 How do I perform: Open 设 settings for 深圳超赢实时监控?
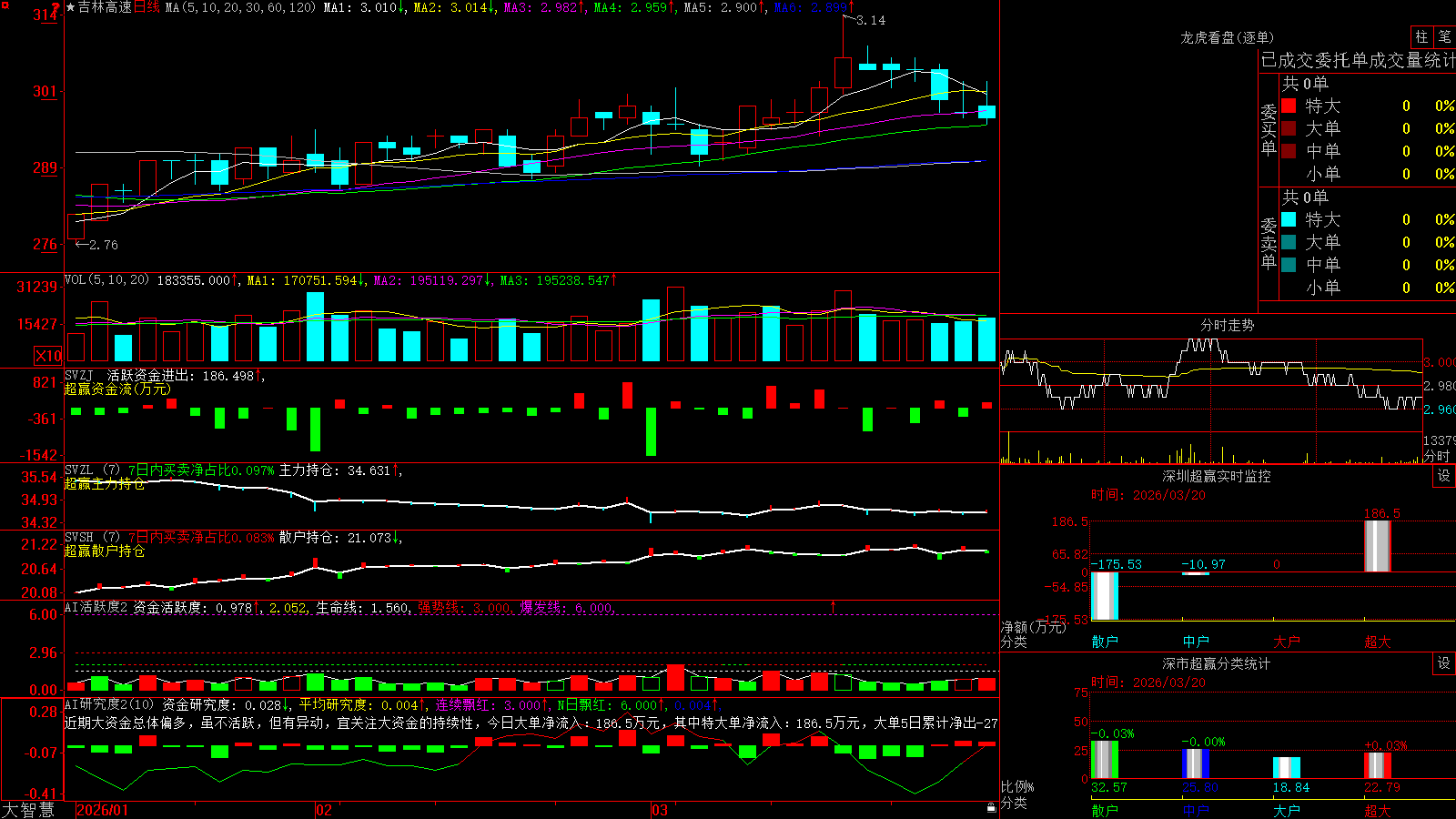1444,476
